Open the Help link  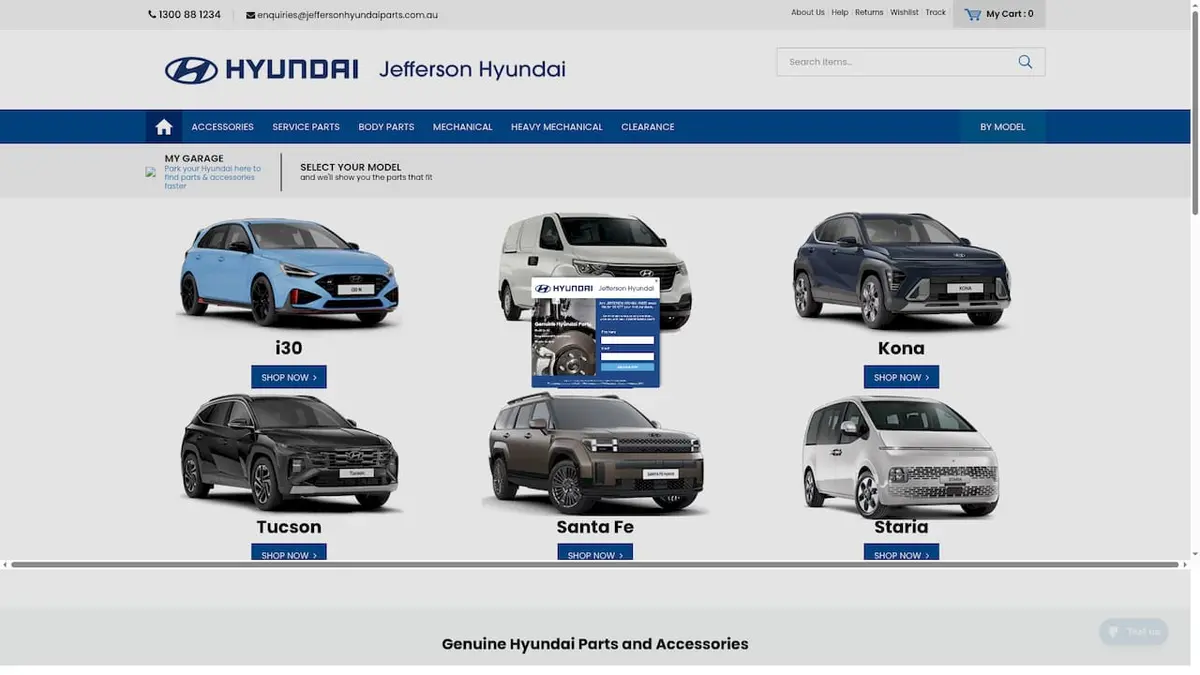pos(840,13)
